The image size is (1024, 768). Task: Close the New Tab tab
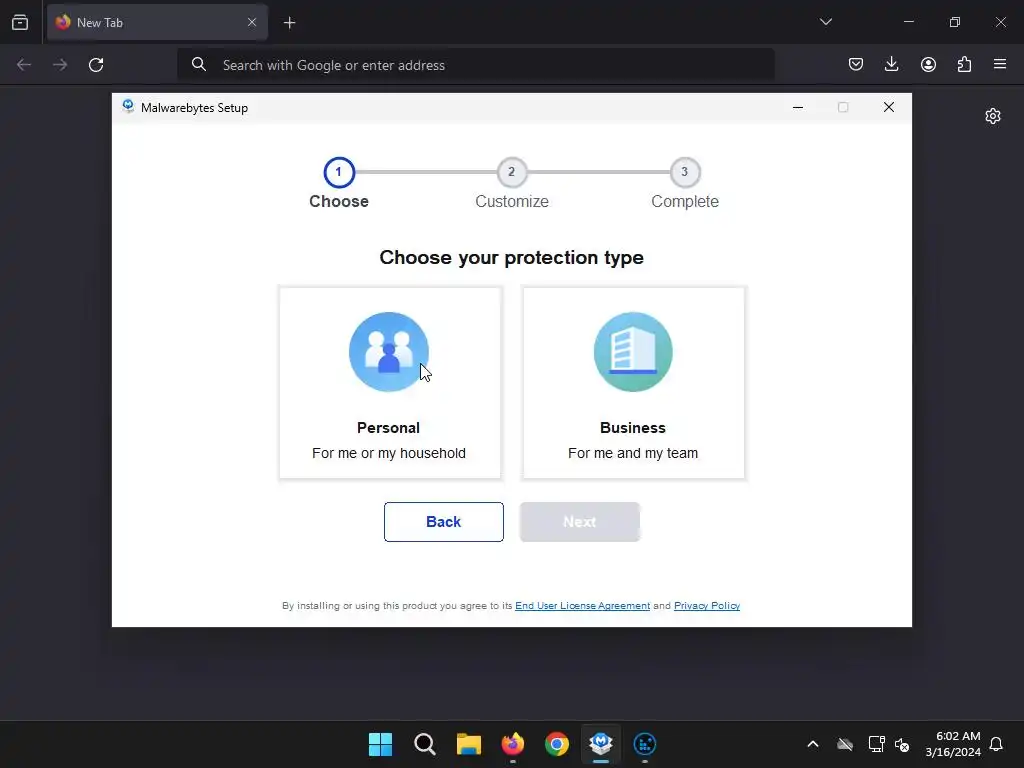(251, 22)
